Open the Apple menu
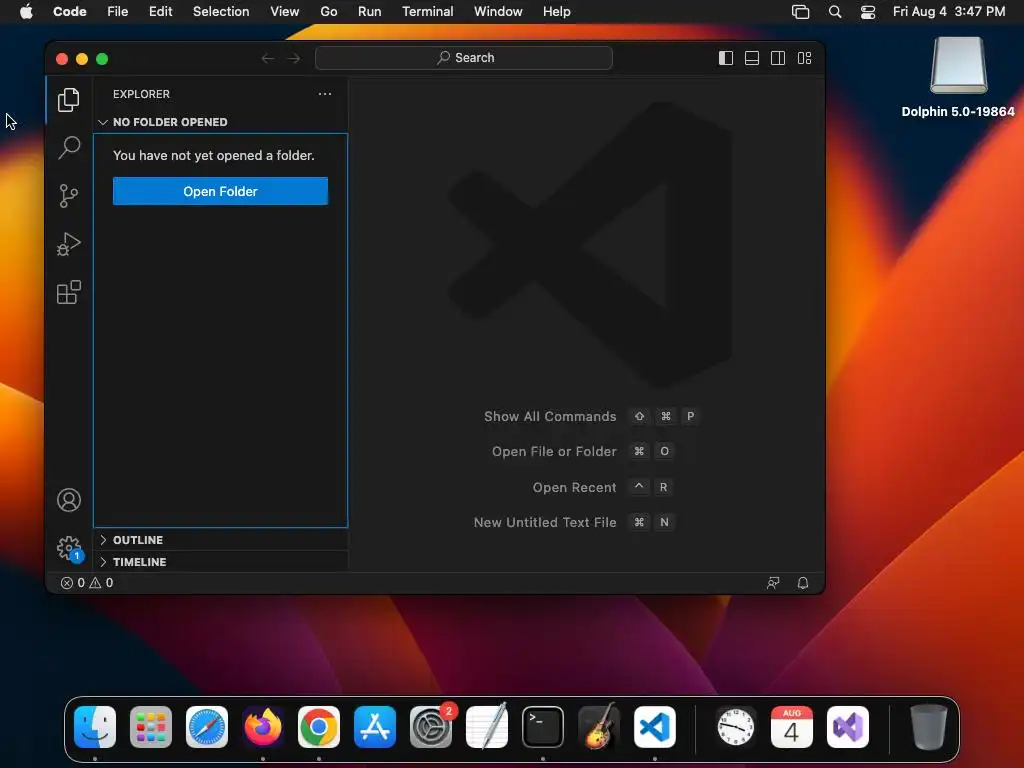 click(26, 12)
